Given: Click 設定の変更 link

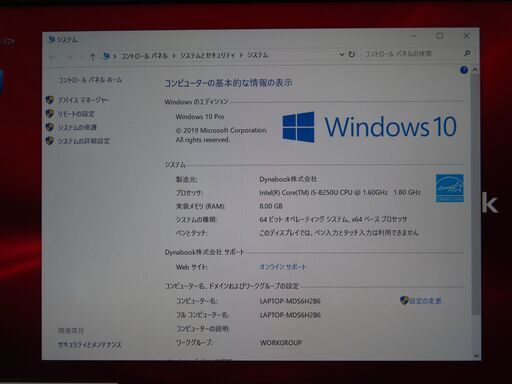Looking at the screenshot, I should point(425,301).
